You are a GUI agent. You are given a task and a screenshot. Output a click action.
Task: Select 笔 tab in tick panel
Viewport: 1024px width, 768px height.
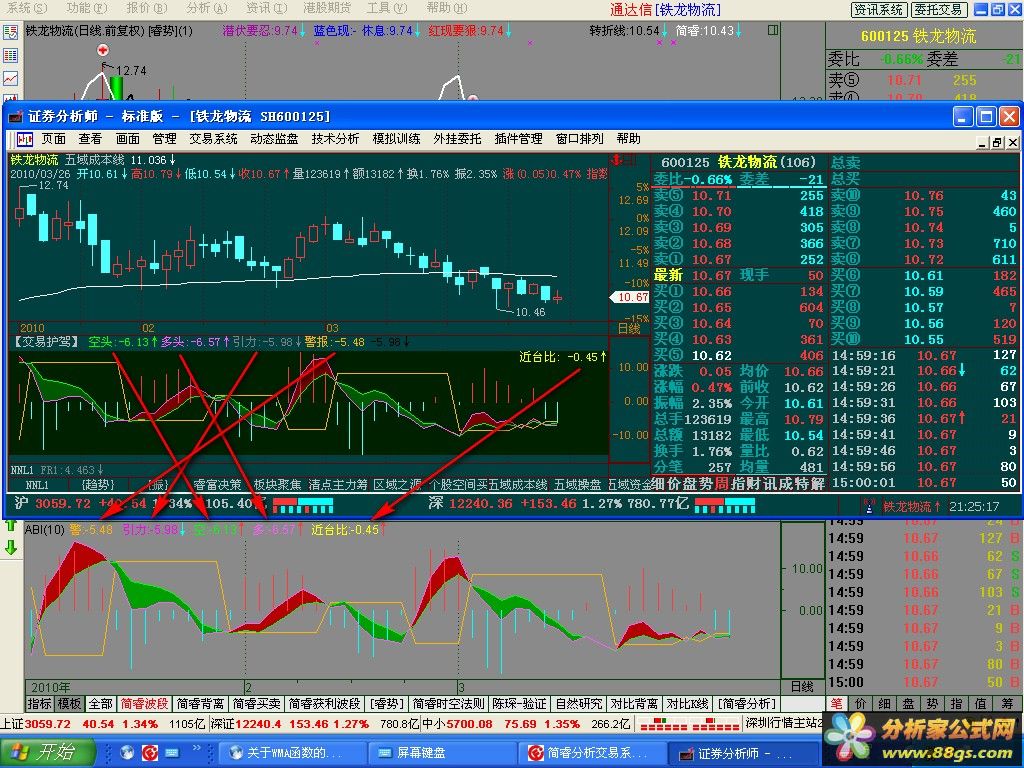(x=837, y=704)
